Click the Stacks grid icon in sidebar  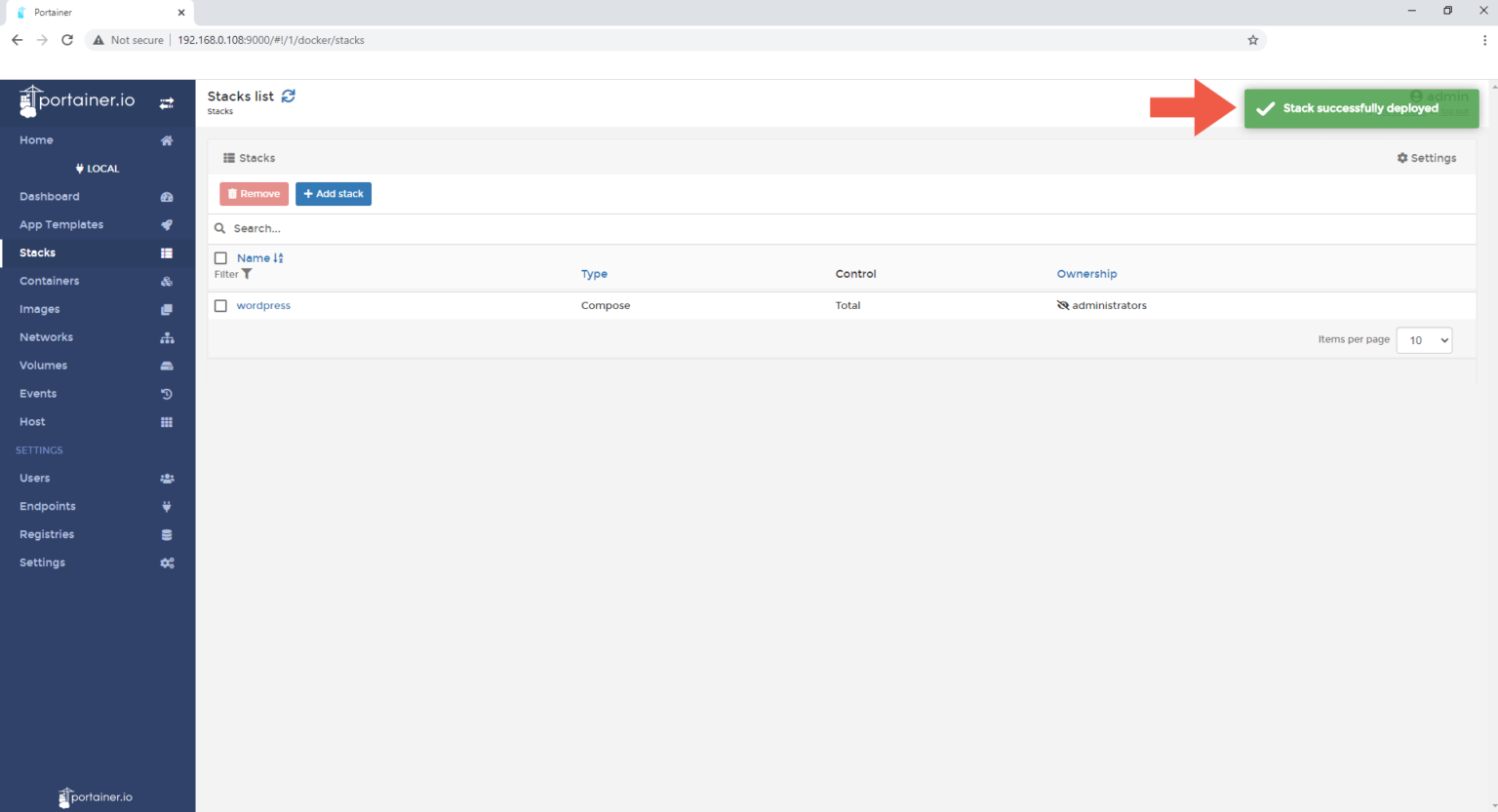pyautogui.click(x=167, y=253)
